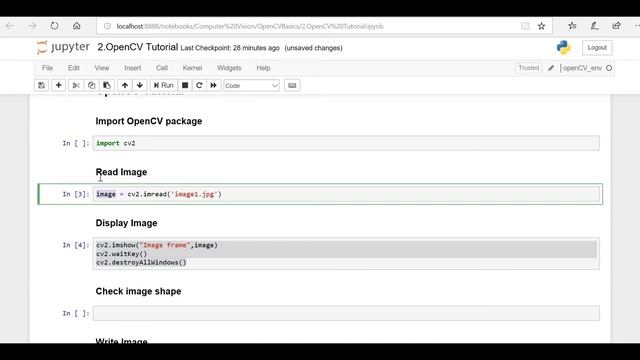This screenshot has height=360, width=640.
Task: Click the Read Image heading
Action: pyautogui.click(x=121, y=172)
